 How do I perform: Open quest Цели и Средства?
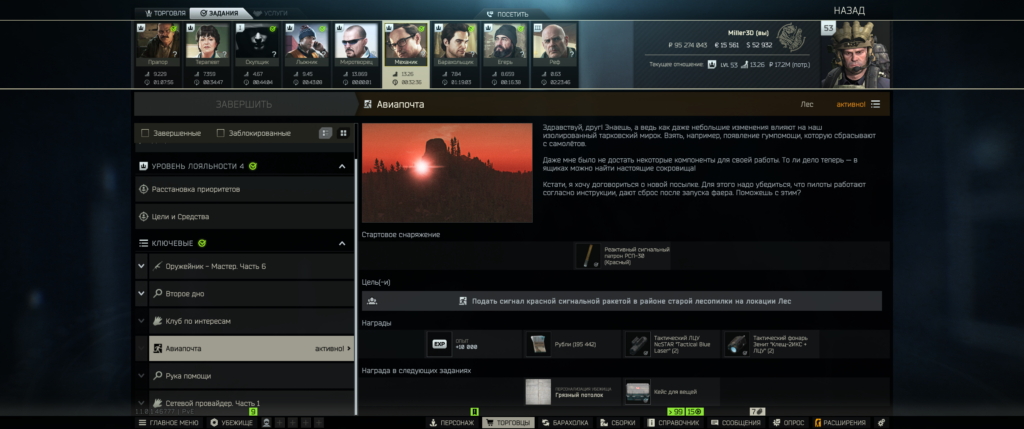[x=244, y=217]
